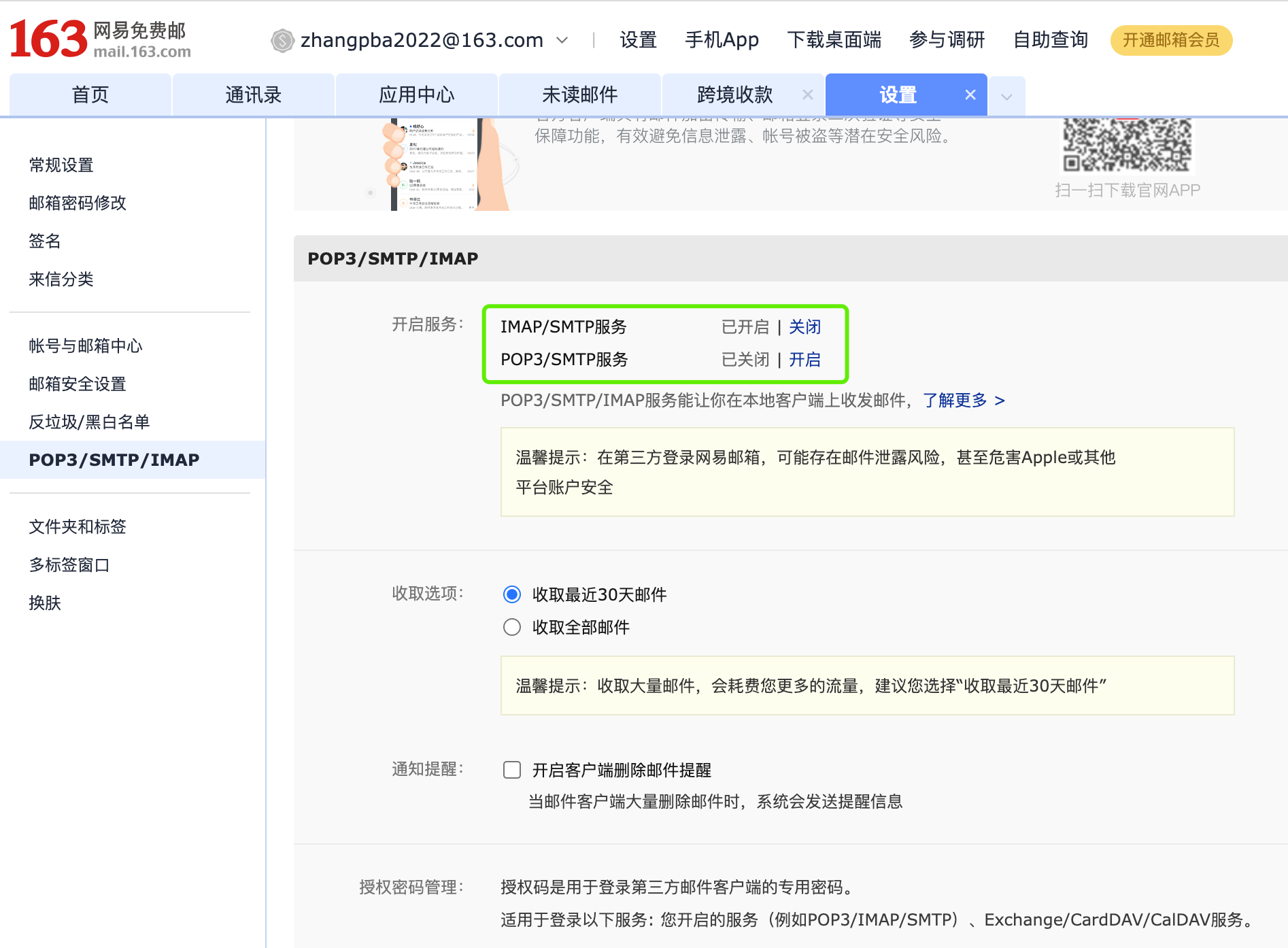Image resolution: width=1288 pixels, height=948 pixels.
Task: Open the 参与调研 link
Action: [x=947, y=40]
